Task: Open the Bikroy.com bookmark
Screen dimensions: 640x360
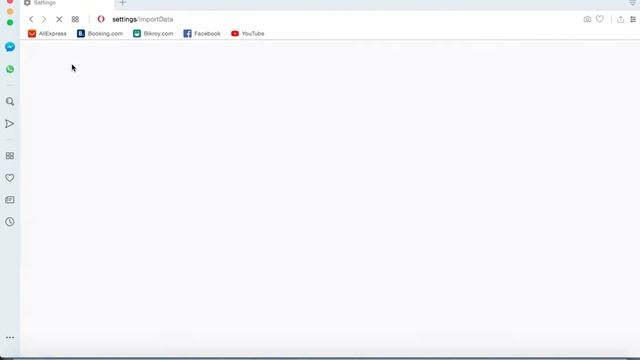Action: pos(153,33)
